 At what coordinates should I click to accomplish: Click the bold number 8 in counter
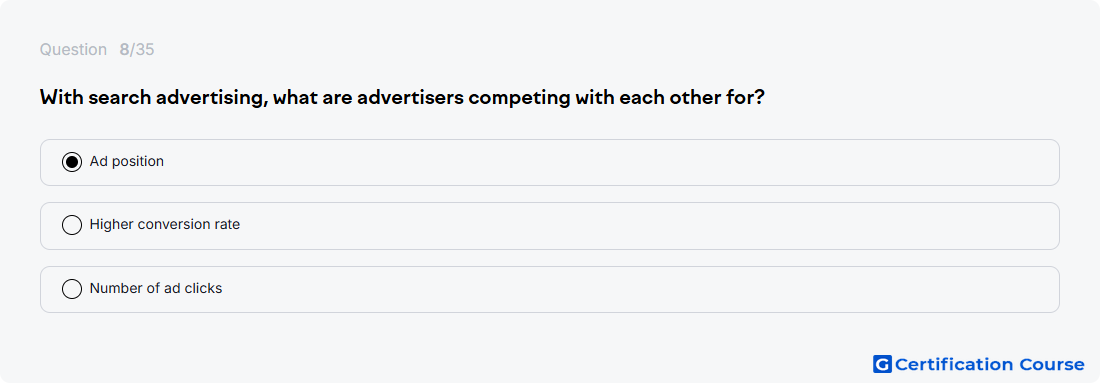coord(124,50)
